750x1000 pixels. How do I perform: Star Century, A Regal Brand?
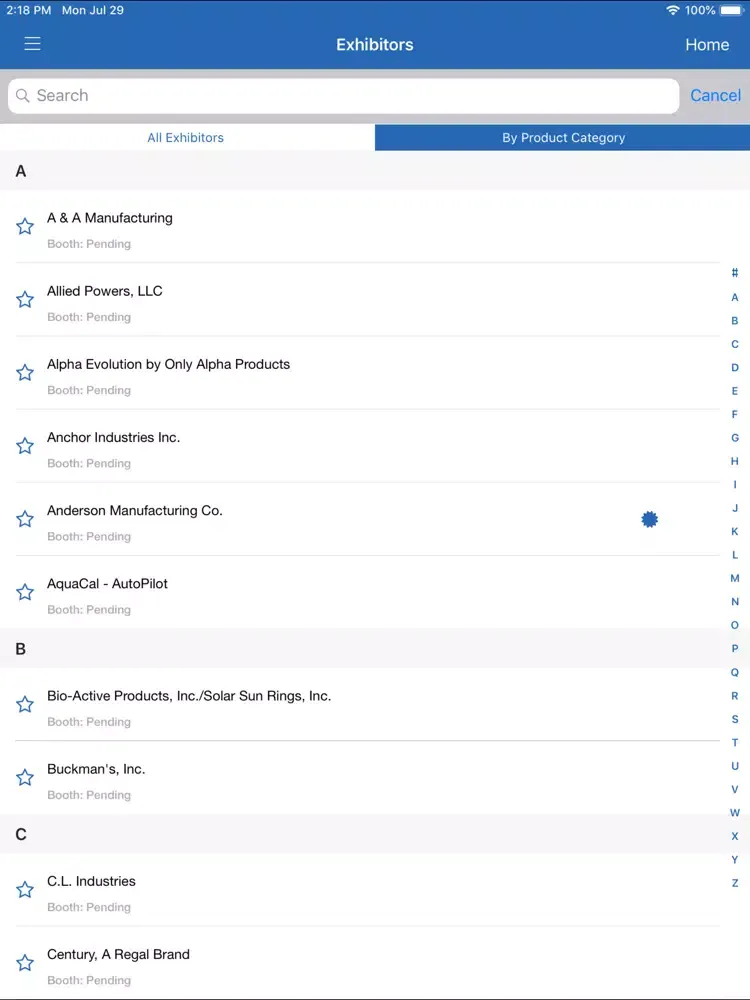(25, 963)
